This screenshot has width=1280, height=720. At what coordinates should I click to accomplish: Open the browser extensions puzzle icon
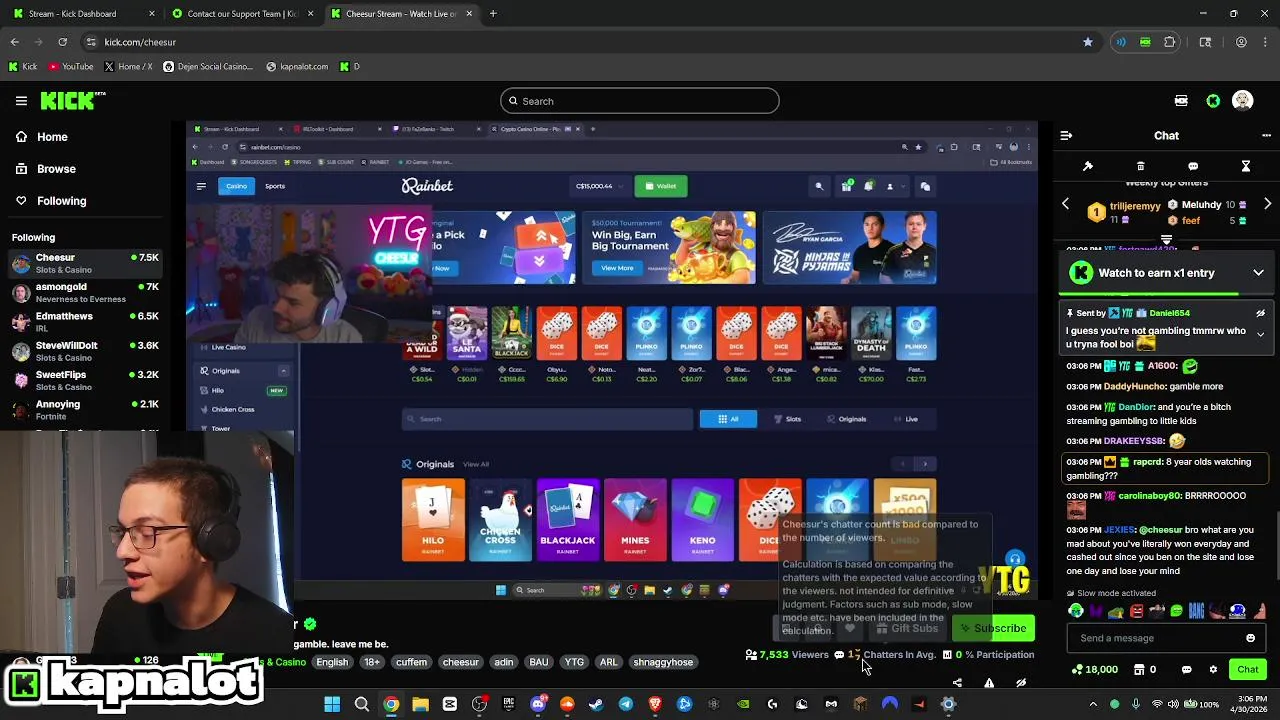[x=1170, y=42]
